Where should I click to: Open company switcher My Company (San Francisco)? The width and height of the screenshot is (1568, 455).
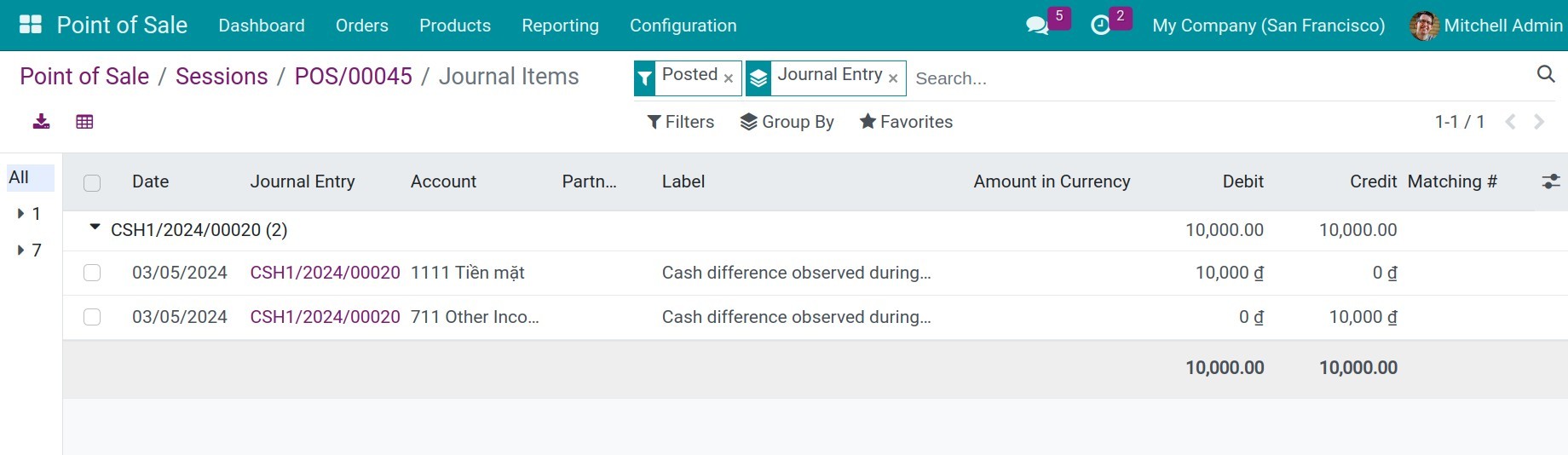pos(1268,26)
